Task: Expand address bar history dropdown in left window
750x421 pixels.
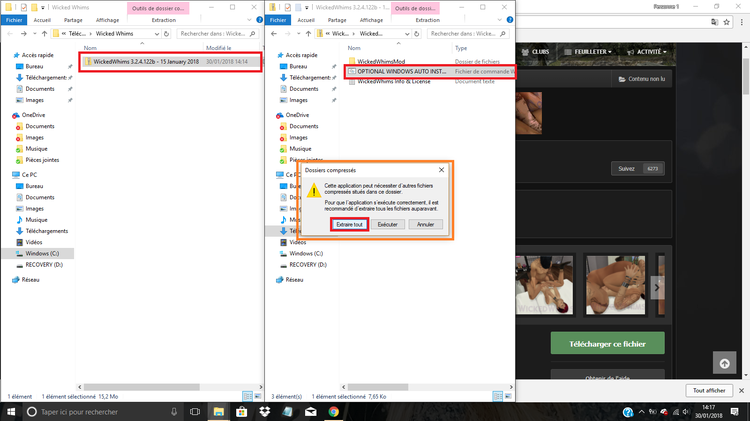Action: [157, 33]
